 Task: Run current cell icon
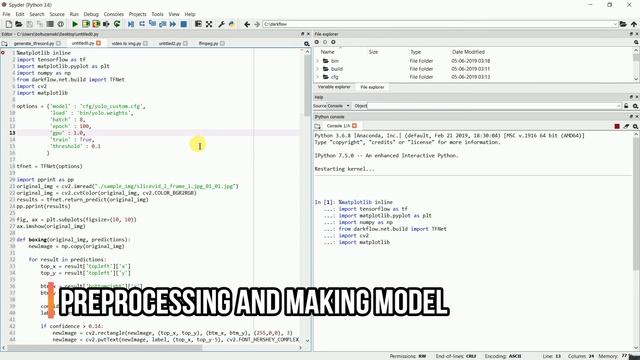pos(86,24)
